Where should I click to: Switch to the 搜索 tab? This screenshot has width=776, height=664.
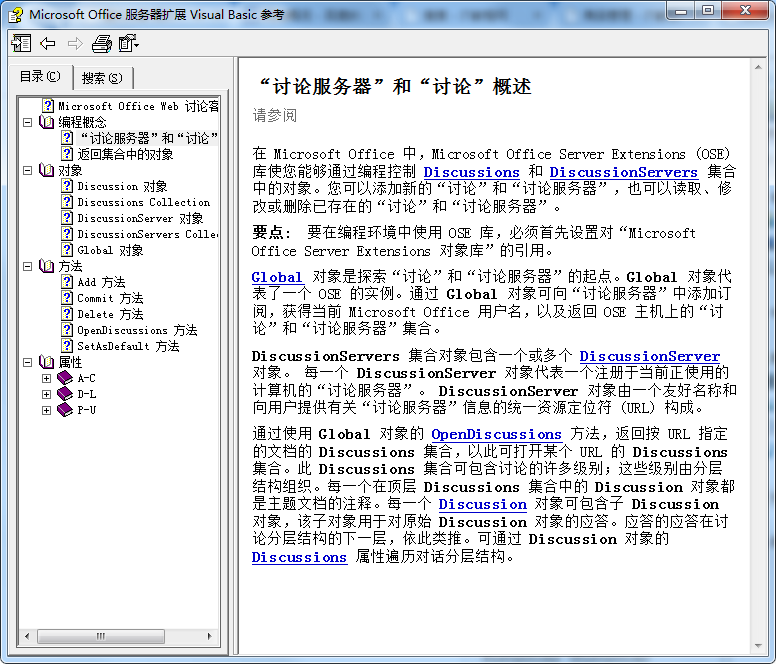(102, 78)
